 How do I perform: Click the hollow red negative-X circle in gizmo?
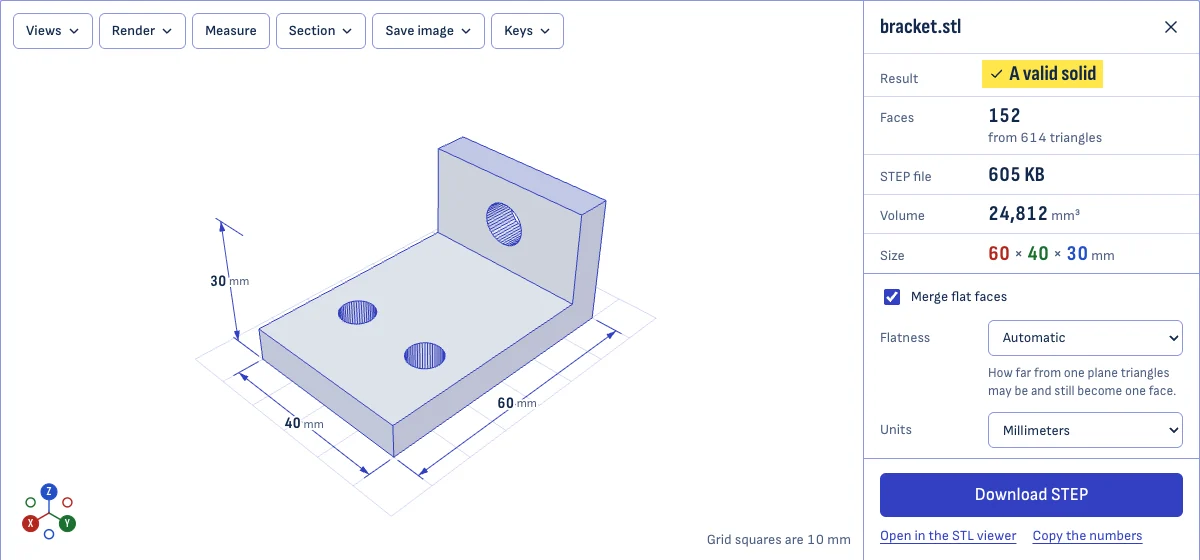(67, 502)
